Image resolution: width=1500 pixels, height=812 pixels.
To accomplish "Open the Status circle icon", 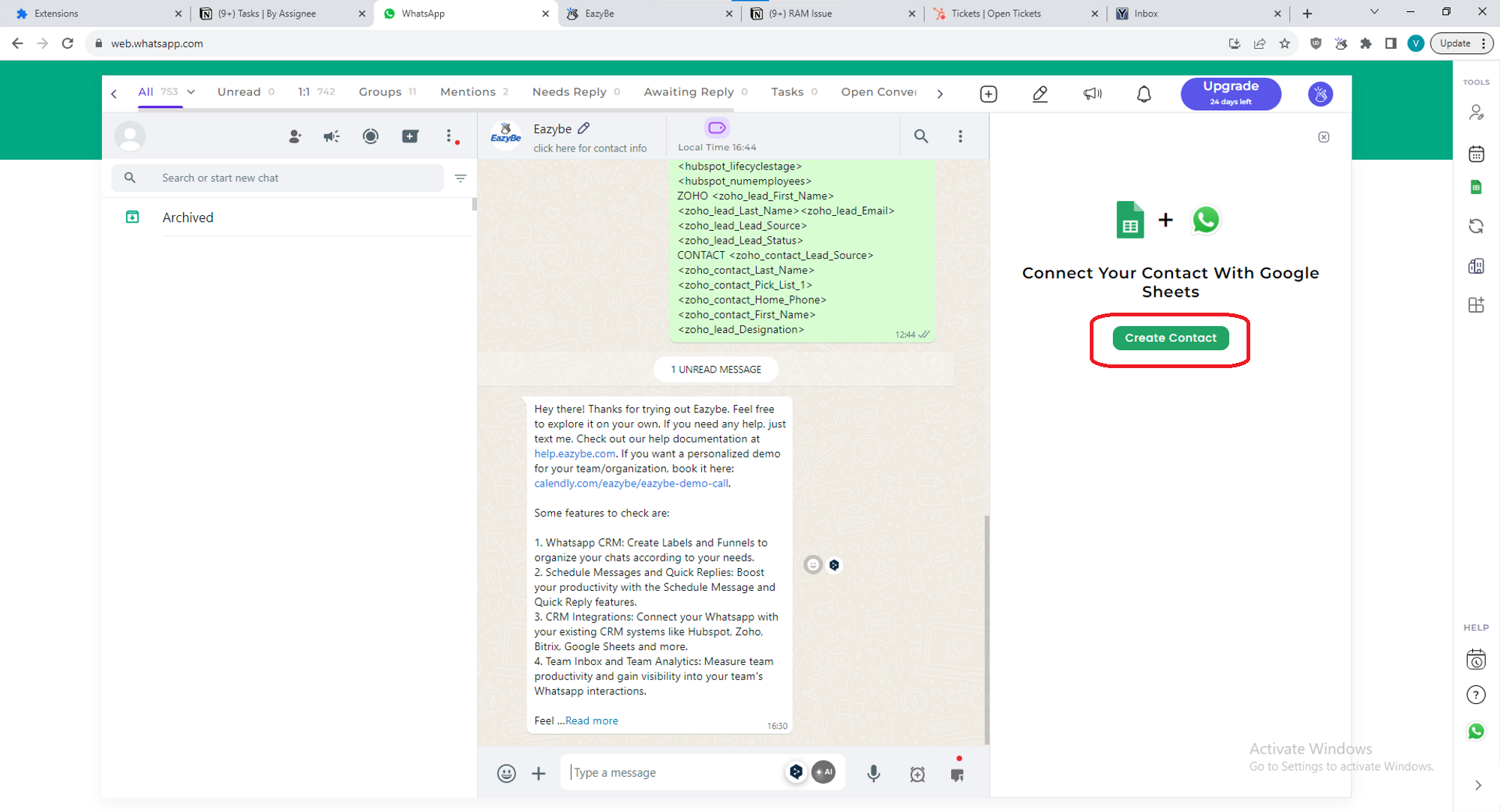I will pyautogui.click(x=370, y=136).
